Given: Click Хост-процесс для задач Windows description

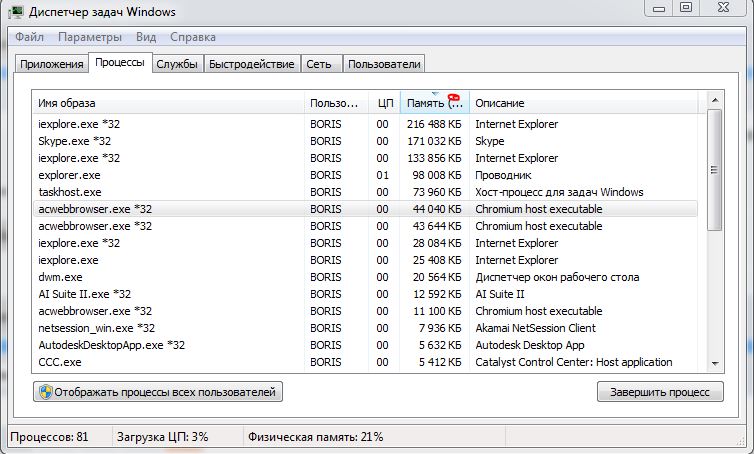Looking at the screenshot, I should point(559,192).
